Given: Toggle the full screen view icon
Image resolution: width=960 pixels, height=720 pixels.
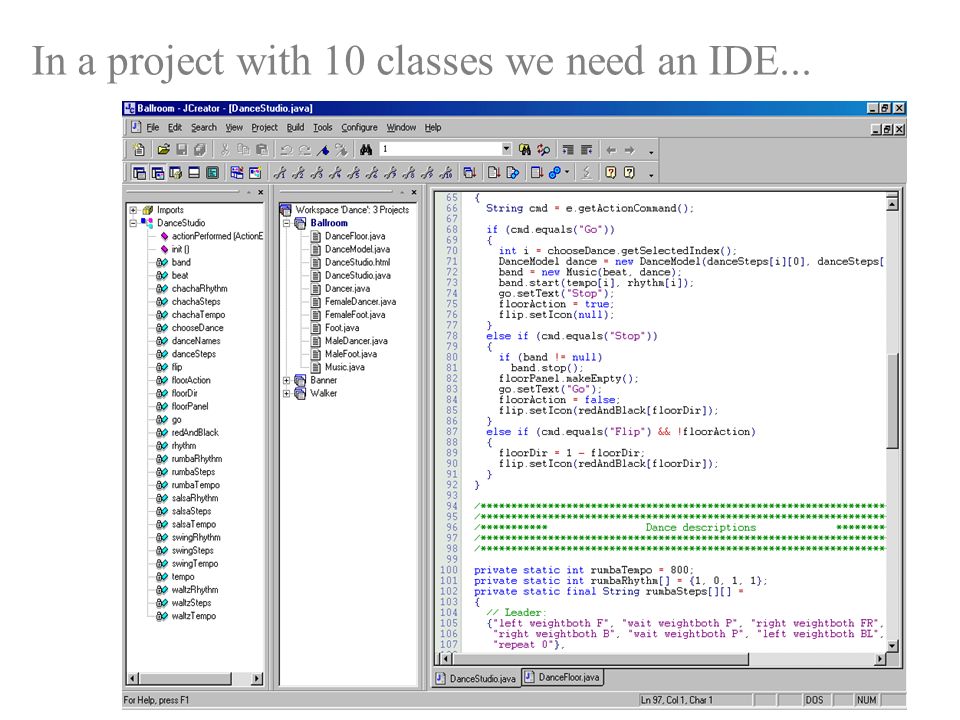Looking at the screenshot, I should 212,173.
